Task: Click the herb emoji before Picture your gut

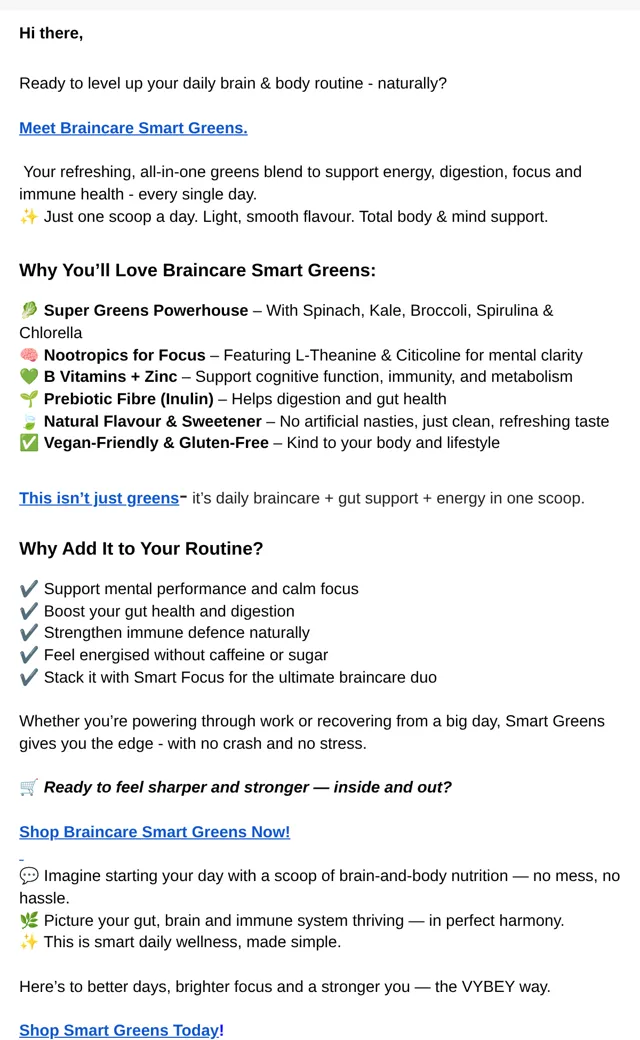Action: click(x=29, y=921)
